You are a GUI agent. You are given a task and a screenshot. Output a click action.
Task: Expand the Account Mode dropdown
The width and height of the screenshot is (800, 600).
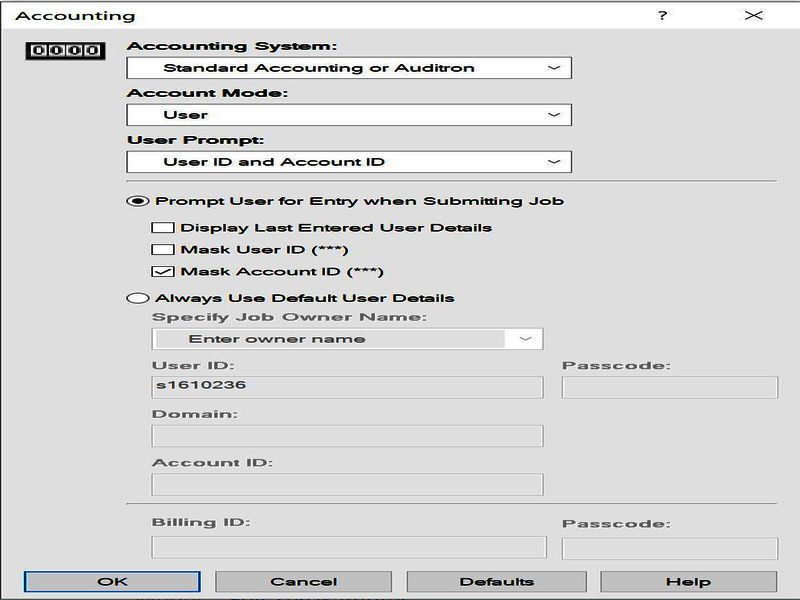pyautogui.click(x=348, y=115)
